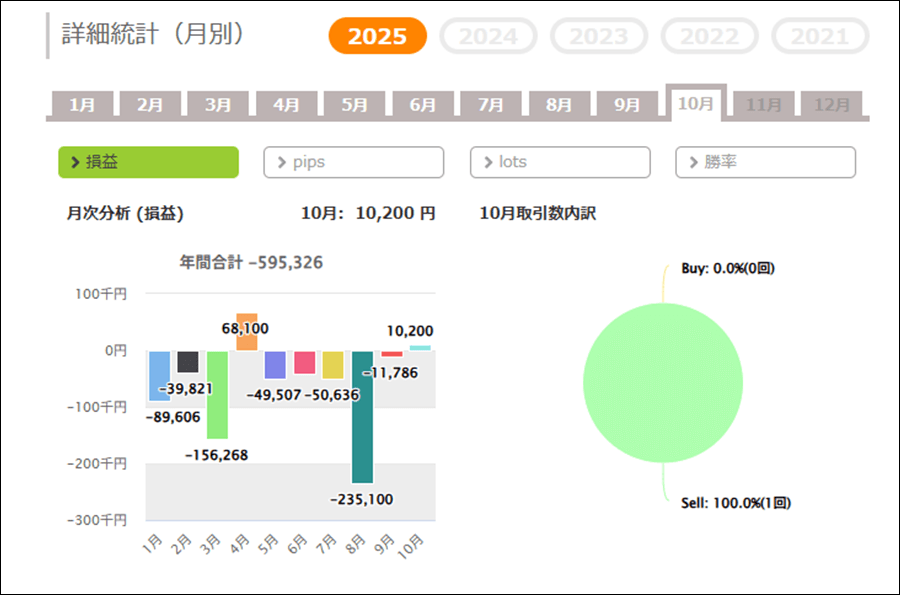Image resolution: width=900 pixels, height=595 pixels.
Task: Open the 8月 month tab
Action: pos(559,104)
